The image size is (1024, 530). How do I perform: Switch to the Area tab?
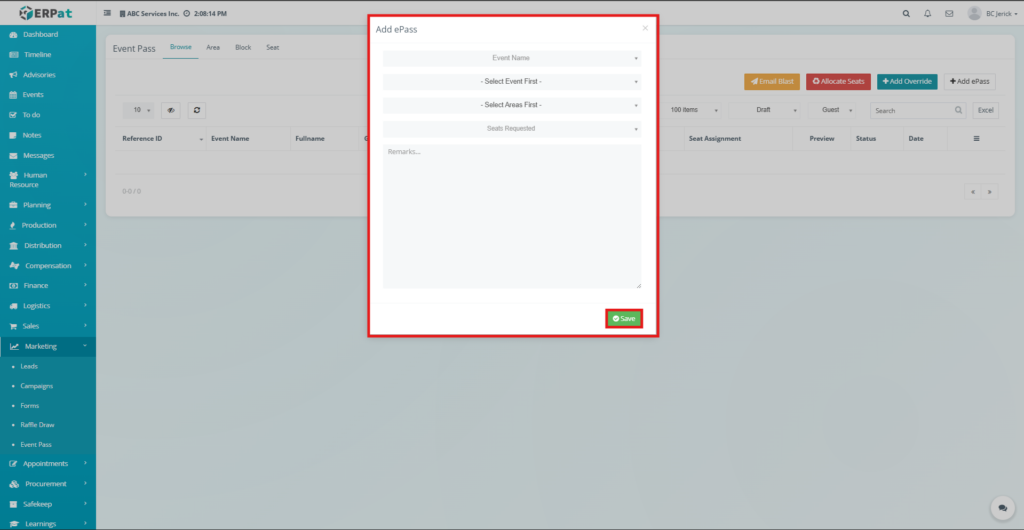coord(213,47)
